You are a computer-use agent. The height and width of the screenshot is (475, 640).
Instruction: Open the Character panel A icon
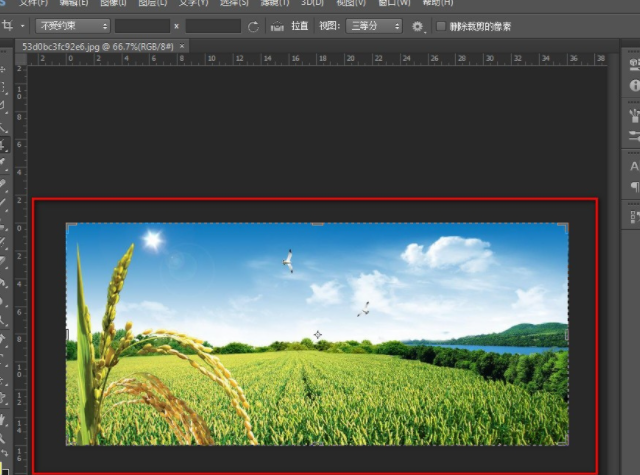[634, 166]
